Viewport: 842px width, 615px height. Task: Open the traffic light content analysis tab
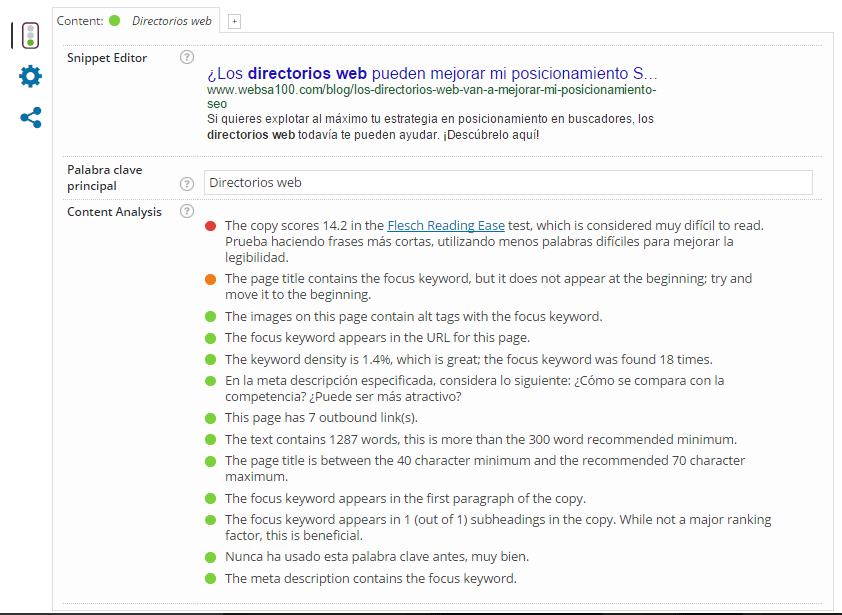pos(31,35)
